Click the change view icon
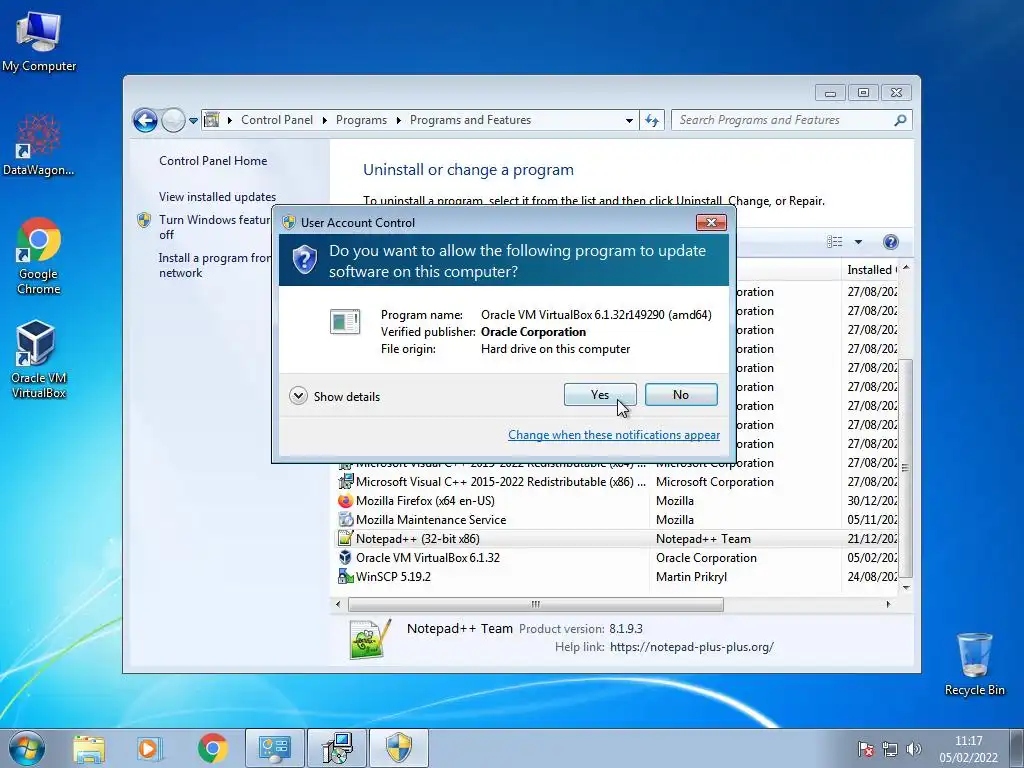1024x768 pixels. click(835, 242)
